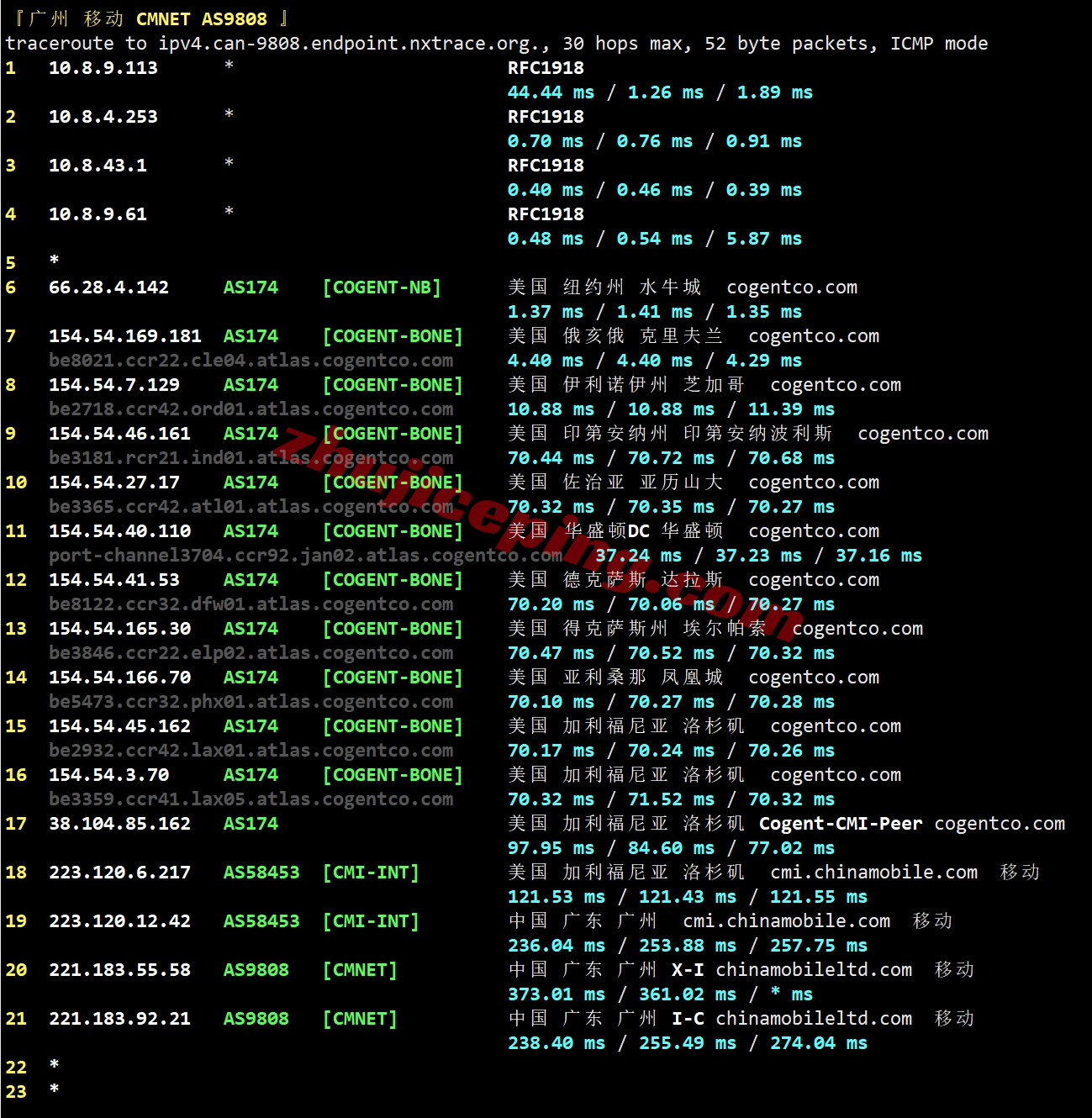Select the text 'ICMP mode'
The height and width of the screenshot is (1118, 1092).
click(939, 44)
